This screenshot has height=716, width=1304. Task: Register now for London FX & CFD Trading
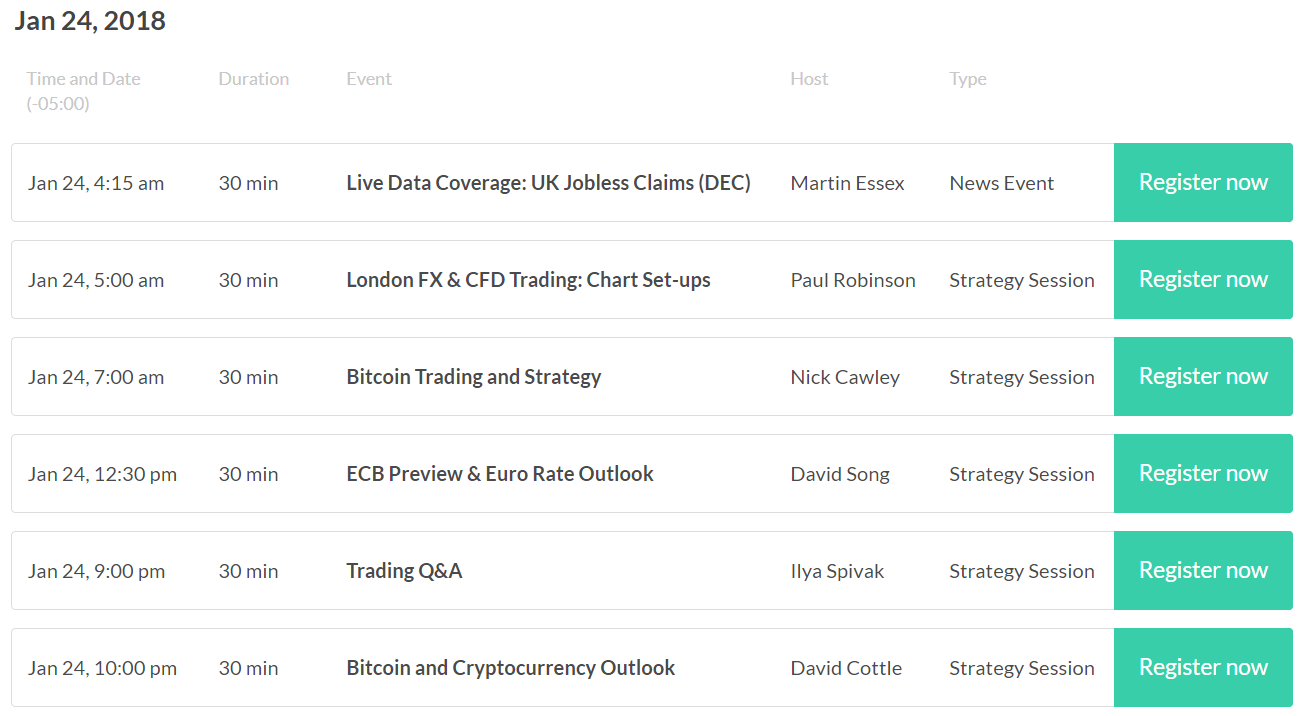(x=1203, y=279)
